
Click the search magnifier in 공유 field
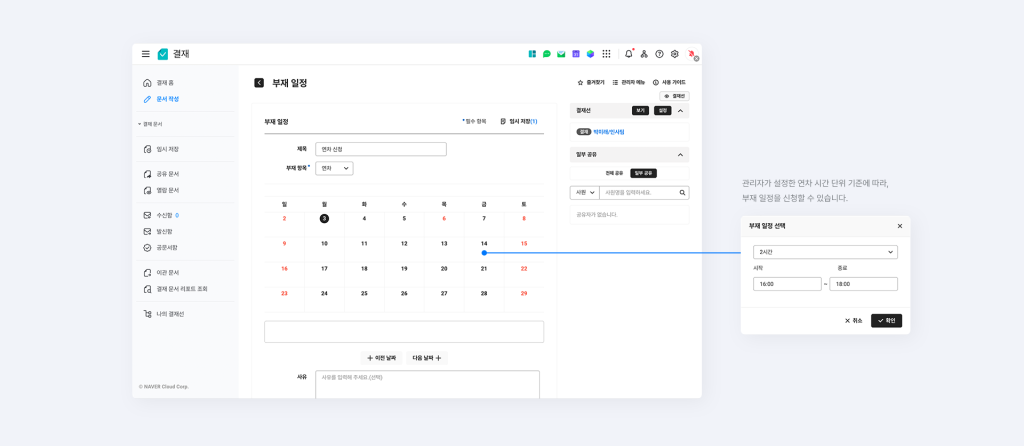(x=683, y=192)
